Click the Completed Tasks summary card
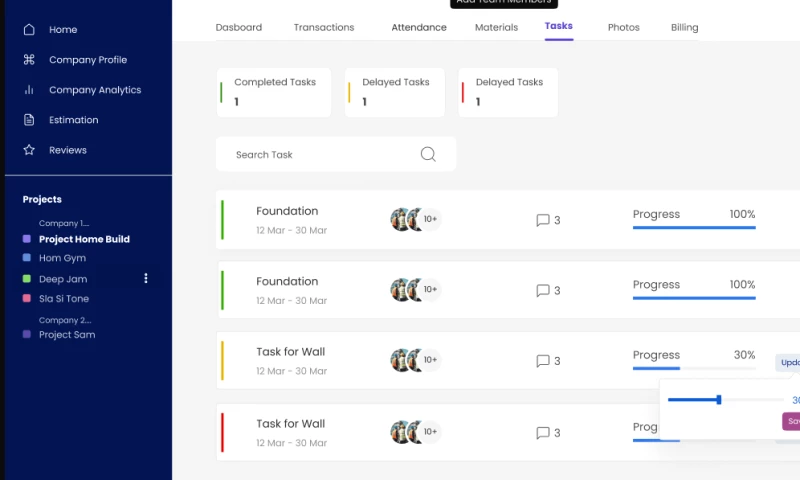Screen dimensions: 800x480 274,92
